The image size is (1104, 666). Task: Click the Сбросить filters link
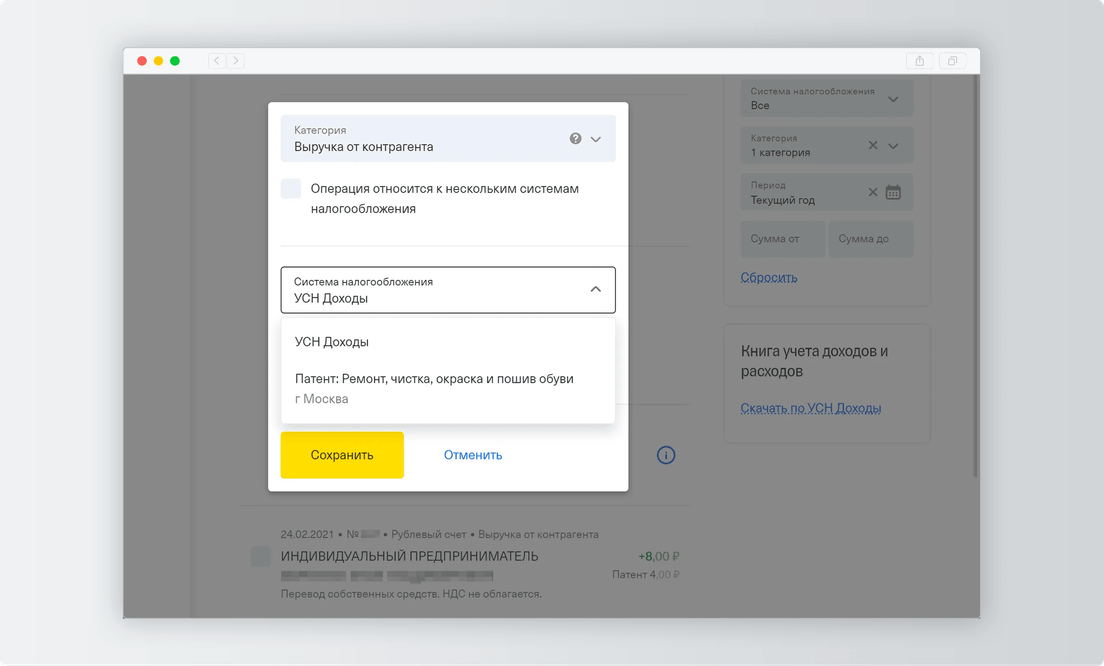point(769,277)
